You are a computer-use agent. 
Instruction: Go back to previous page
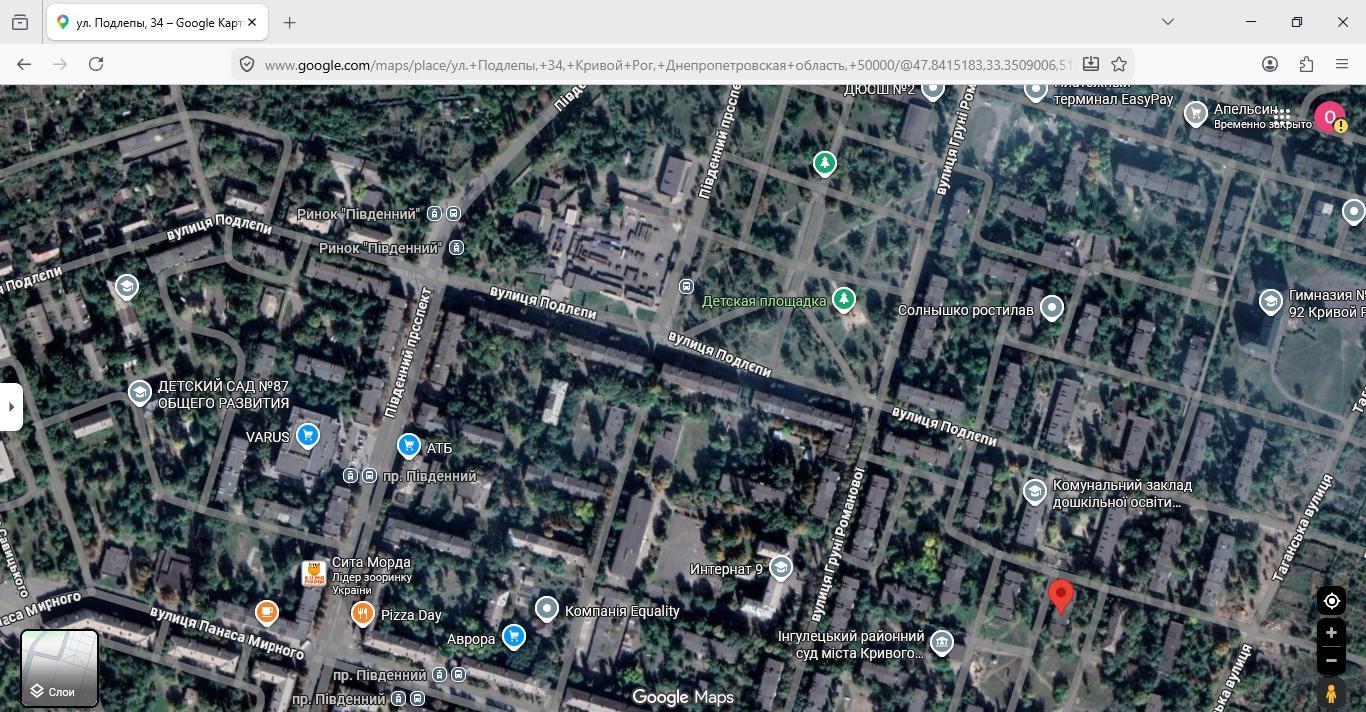(24, 64)
